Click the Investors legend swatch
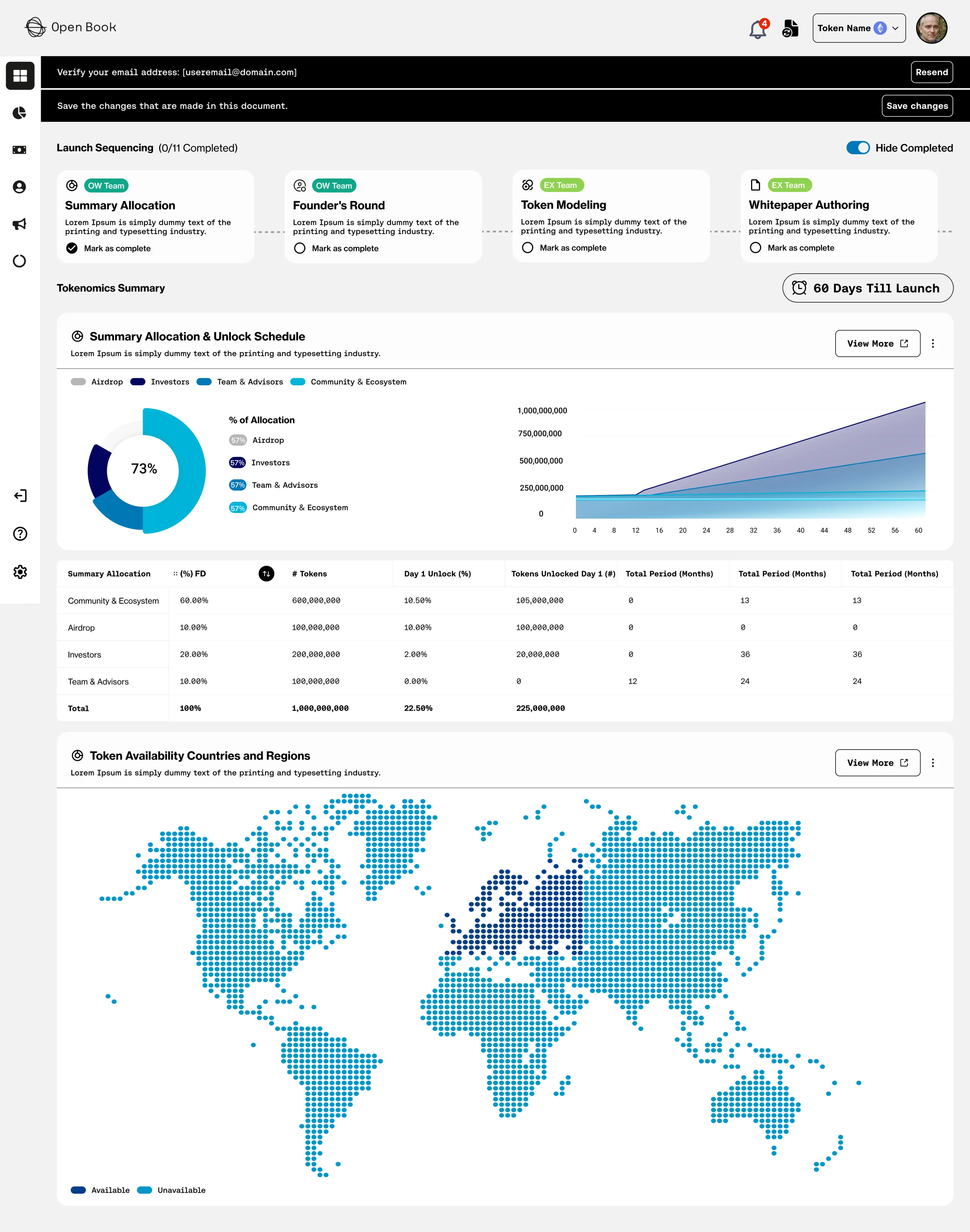 click(138, 382)
